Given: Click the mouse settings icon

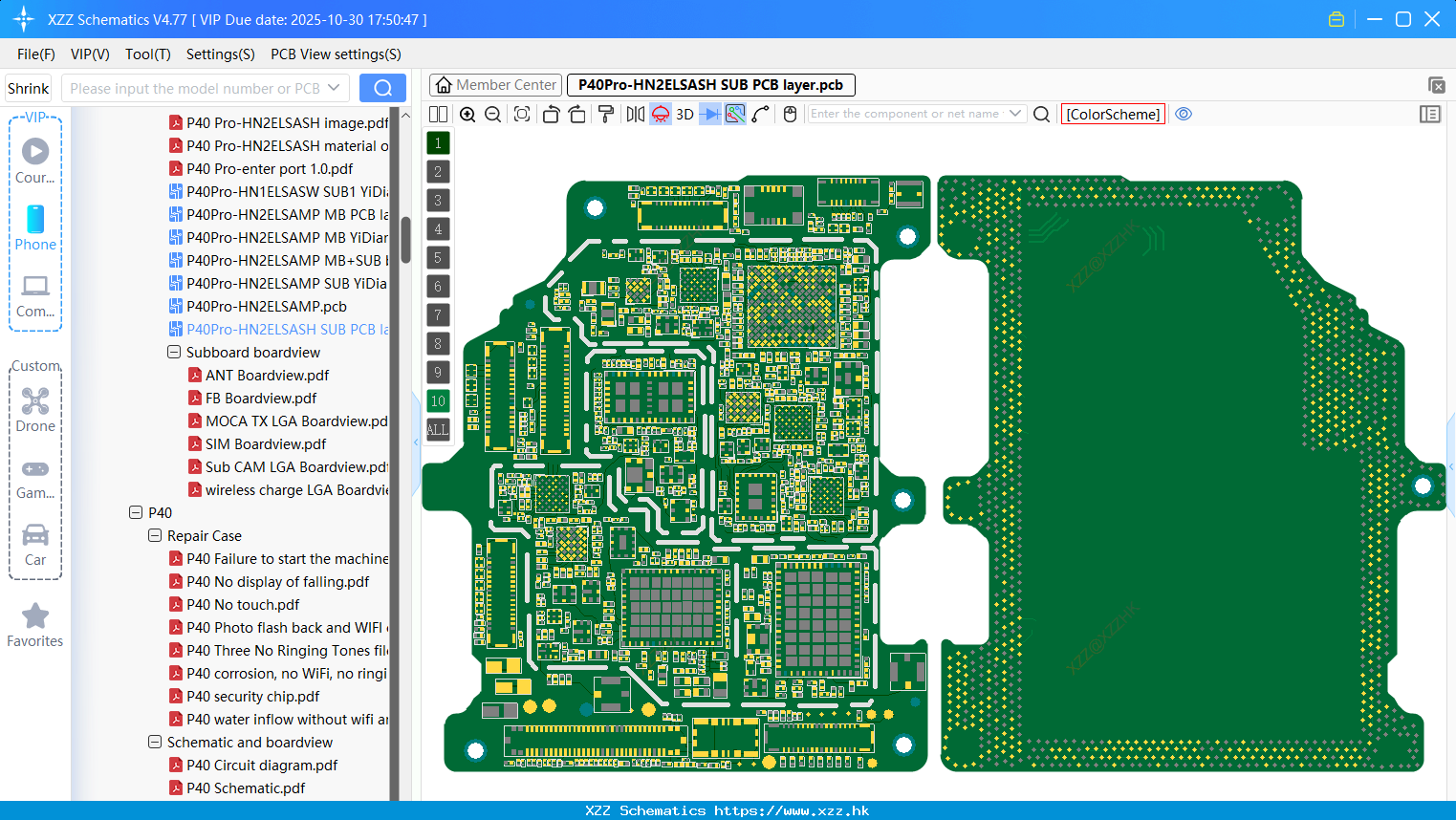Looking at the screenshot, I should tap(790, 114).
